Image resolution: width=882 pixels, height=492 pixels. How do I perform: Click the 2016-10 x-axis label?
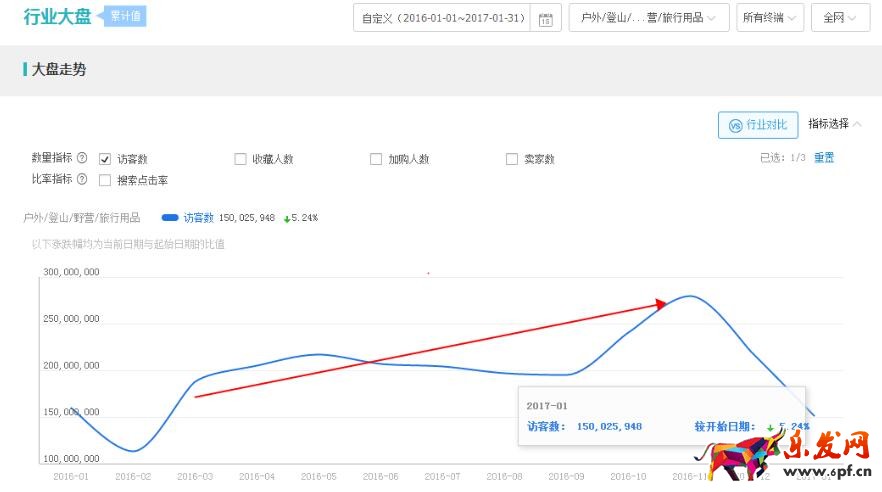click(628, 476)
